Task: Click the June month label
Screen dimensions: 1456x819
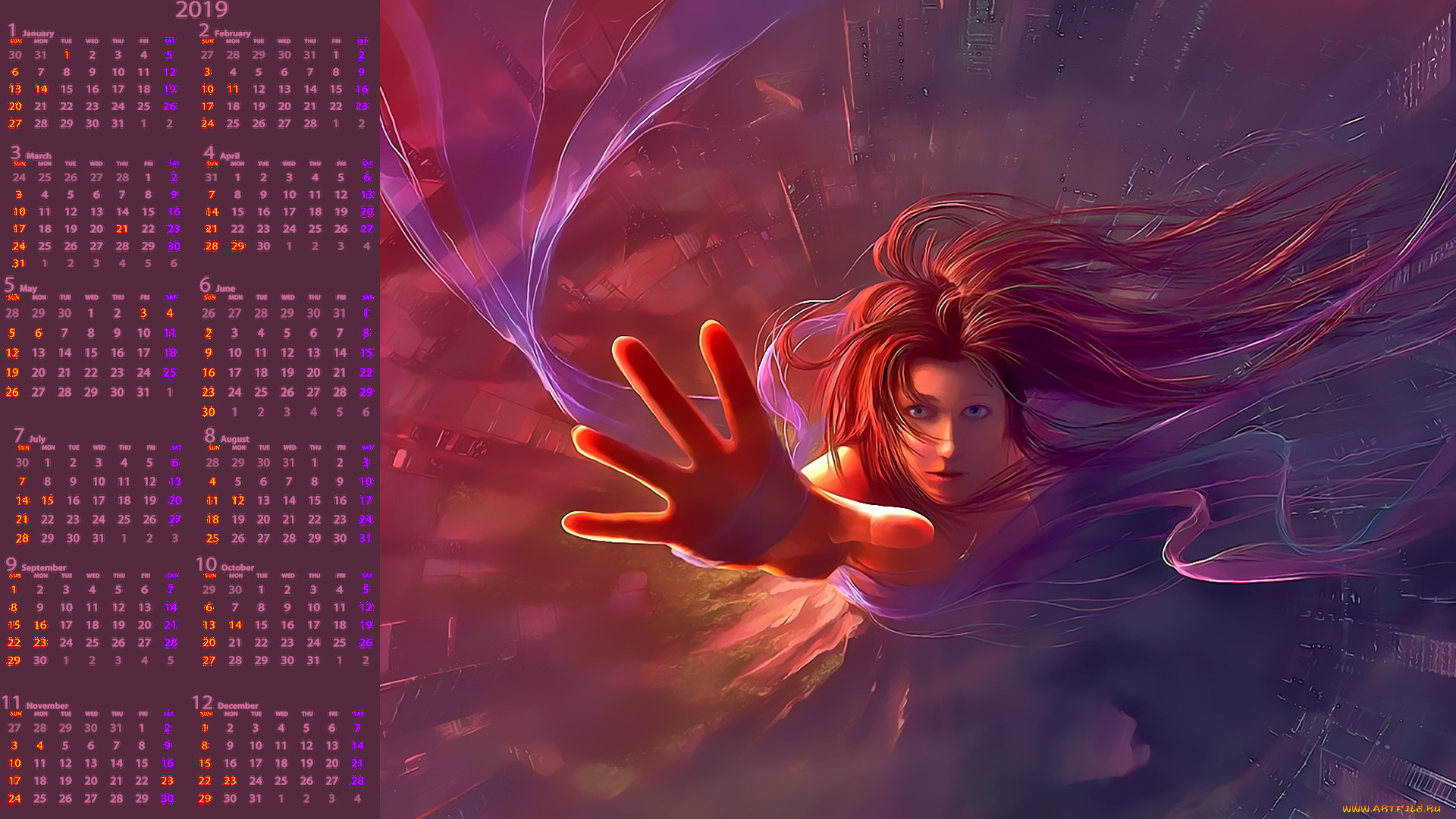Action: click(225, 288)
